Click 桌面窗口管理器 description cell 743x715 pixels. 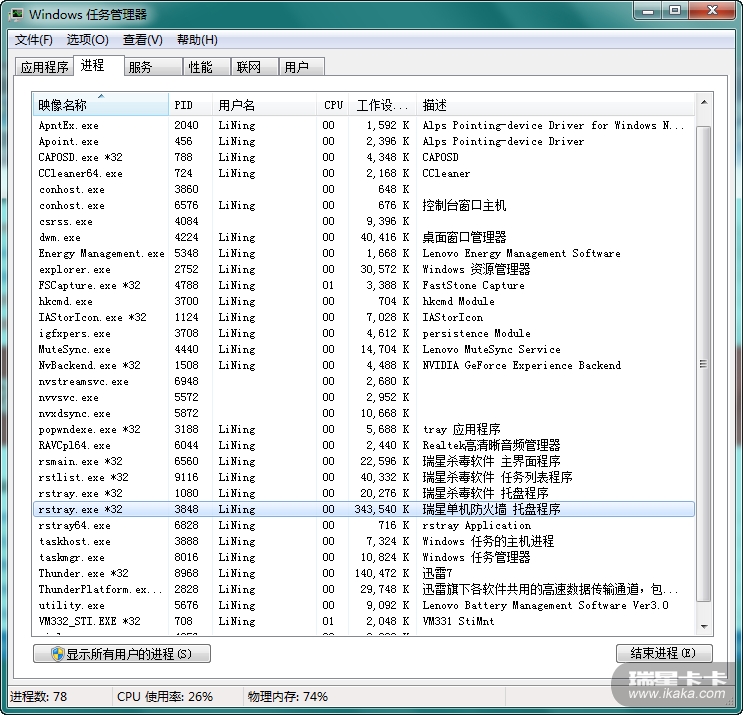(464, 237)
